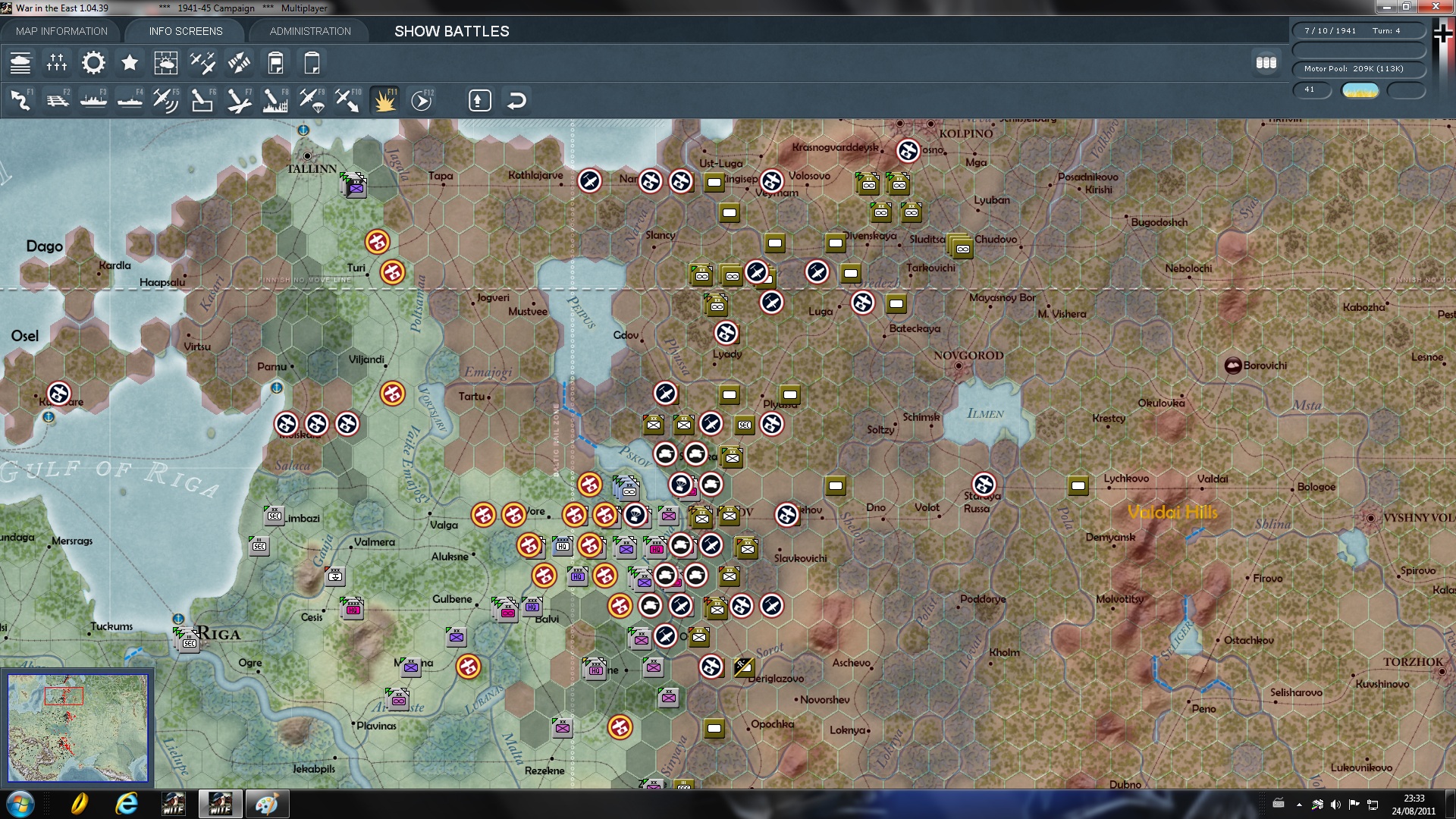Click the port icon near Parnu

[x=277, y=388]
